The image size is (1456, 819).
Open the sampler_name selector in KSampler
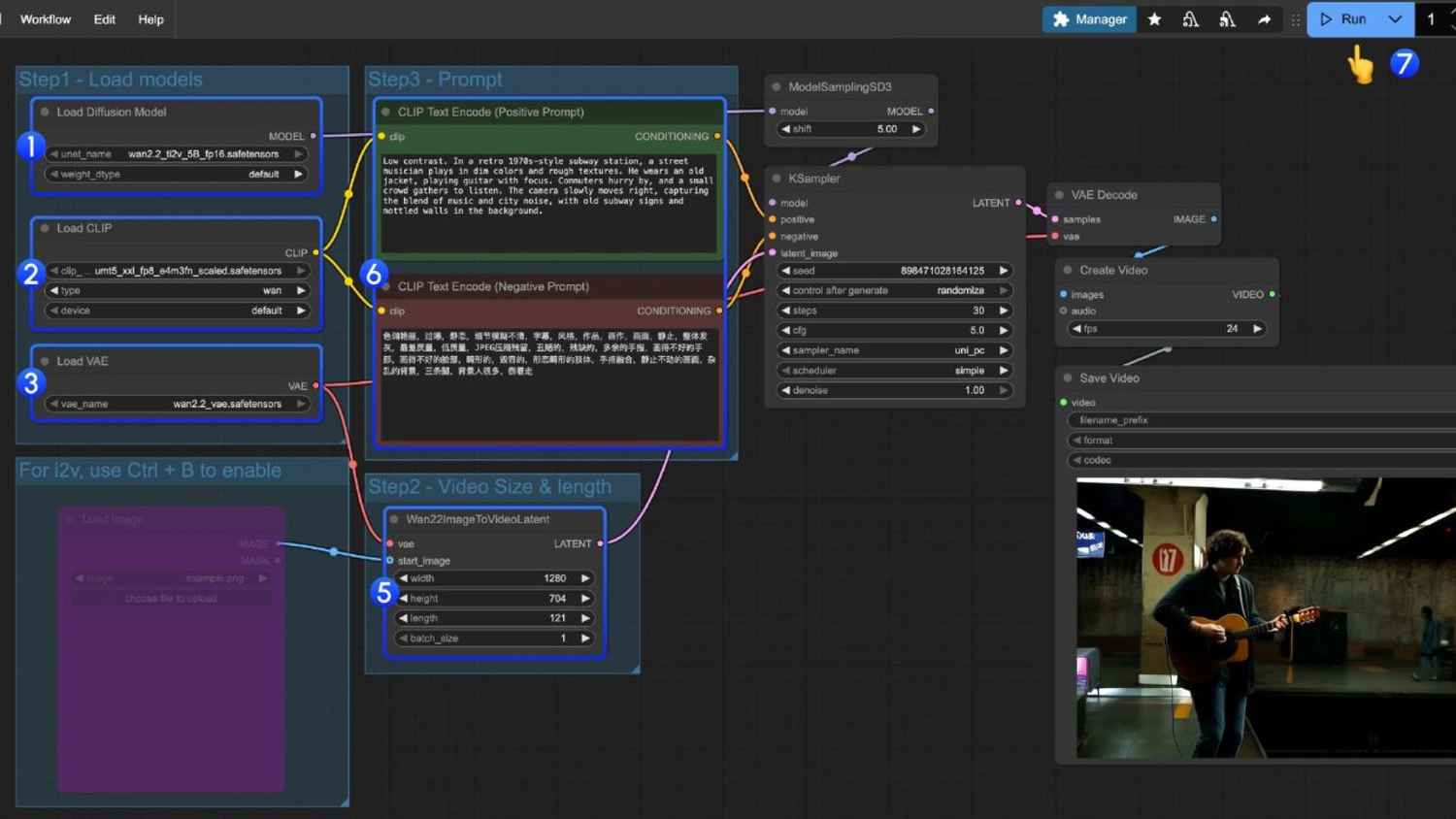pos(894,350)
